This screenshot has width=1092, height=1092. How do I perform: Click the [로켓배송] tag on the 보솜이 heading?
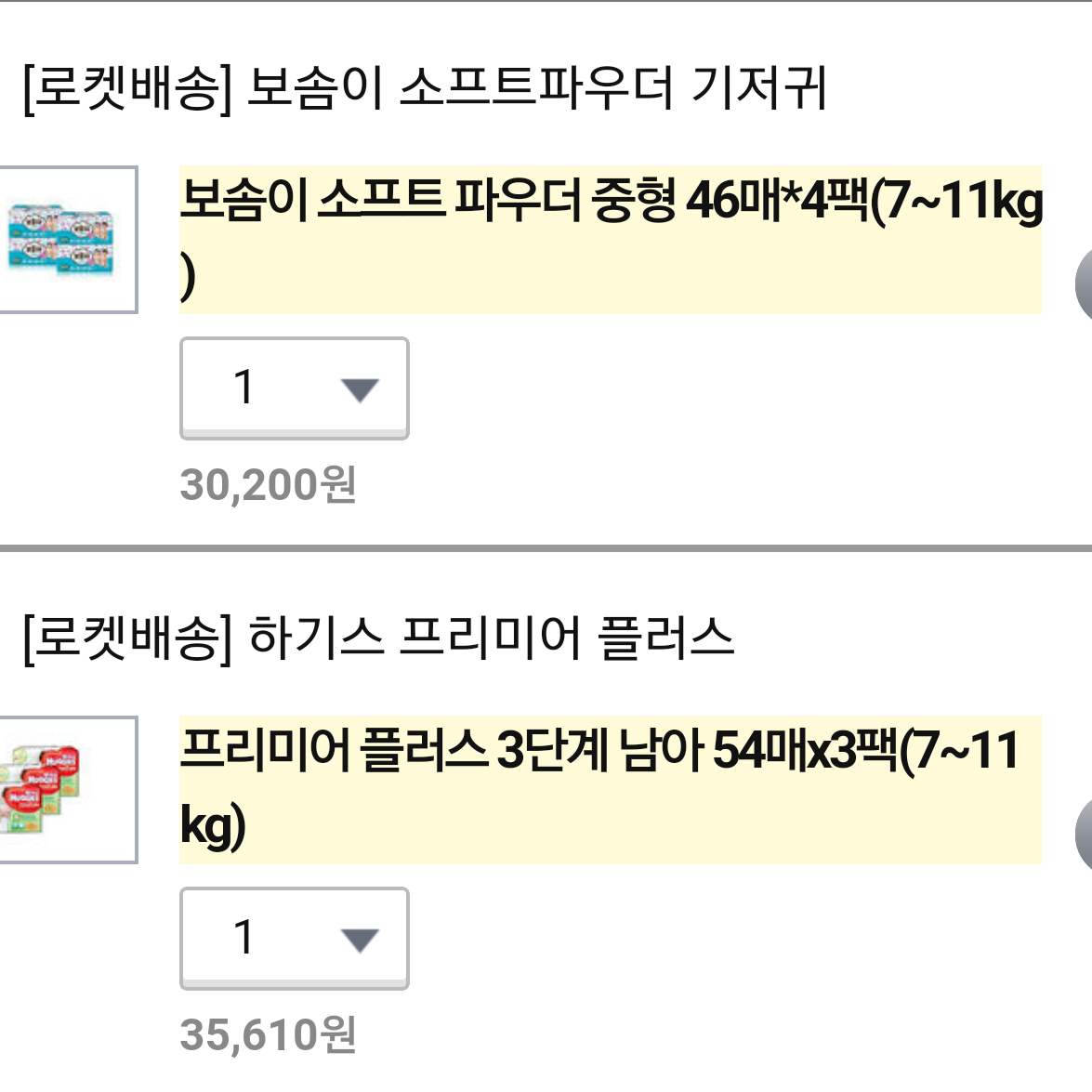pos(126,88)
